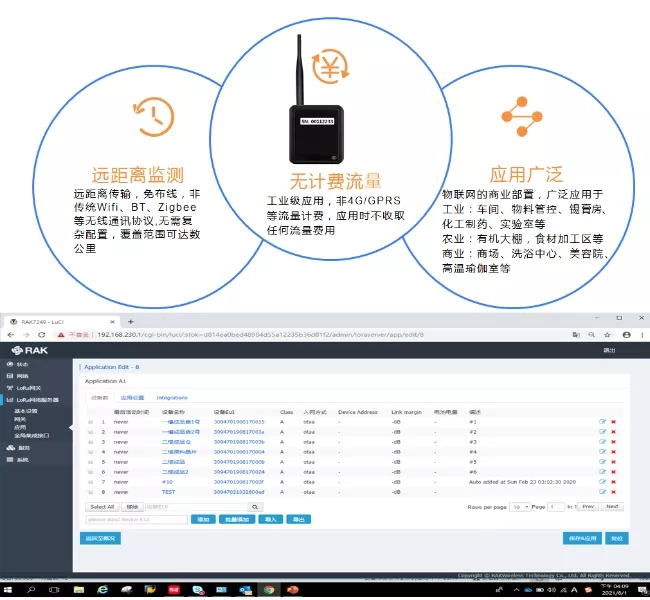The width and height of the screenshot is (650, 600).
Task: Tick the checkbox for device row 7
Action: [x=90, y=482]
